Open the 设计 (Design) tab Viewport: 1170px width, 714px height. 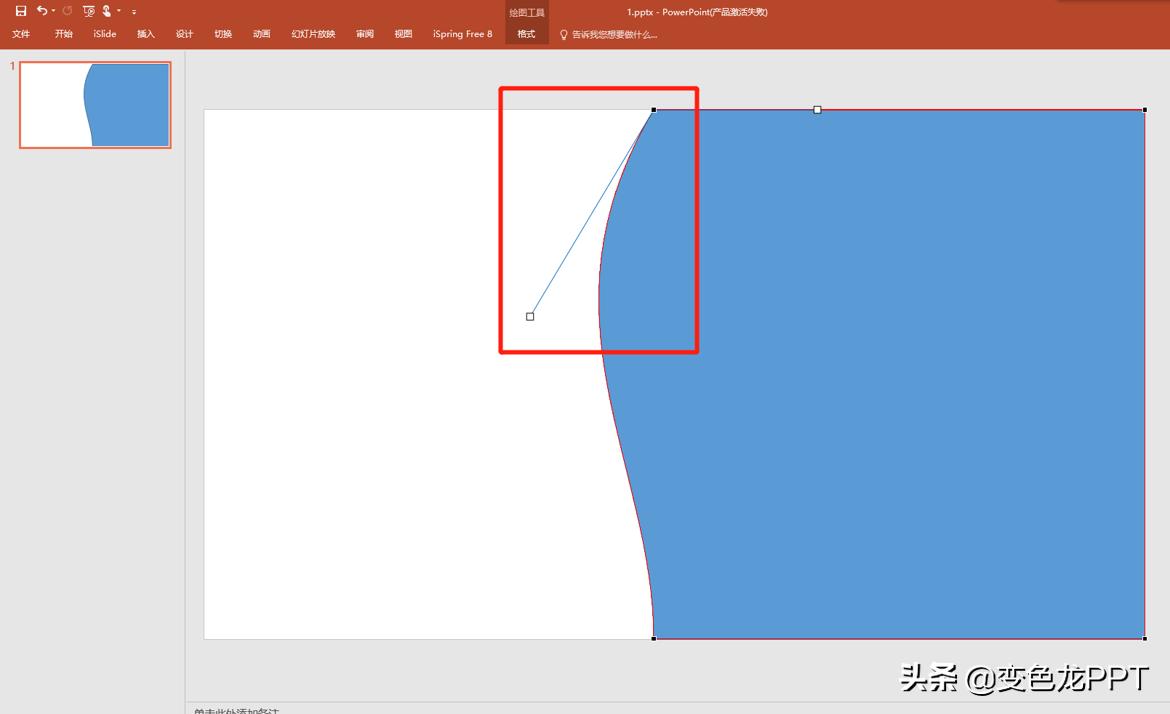tap(184, 34)
